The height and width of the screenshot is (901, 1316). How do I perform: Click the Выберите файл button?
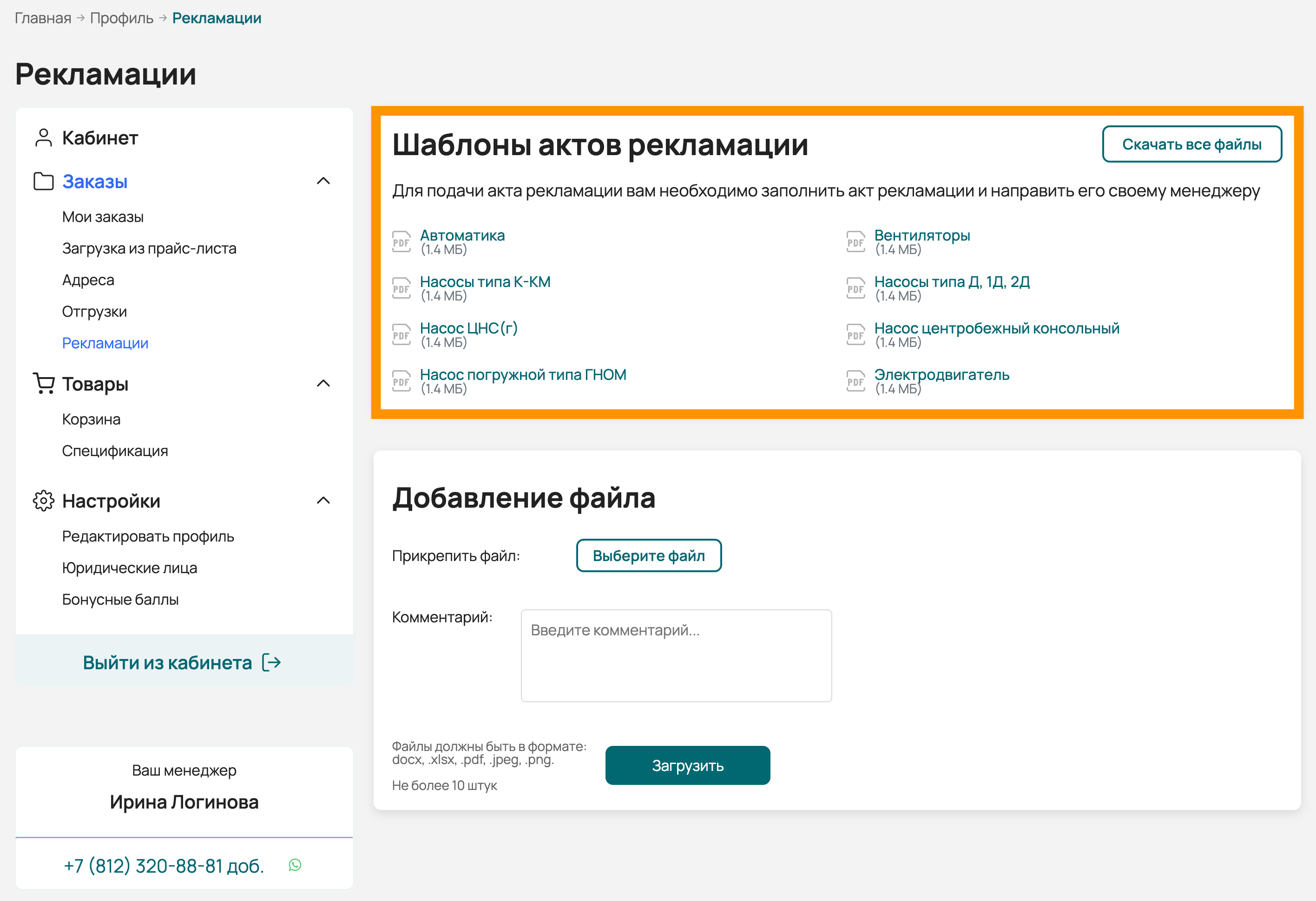[x=649, y=555]
